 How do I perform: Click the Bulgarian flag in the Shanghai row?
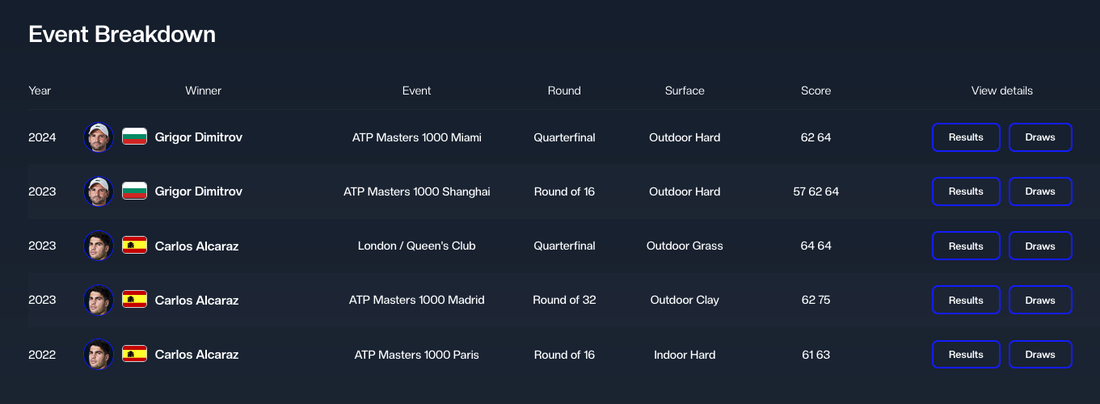click(134, 191)
